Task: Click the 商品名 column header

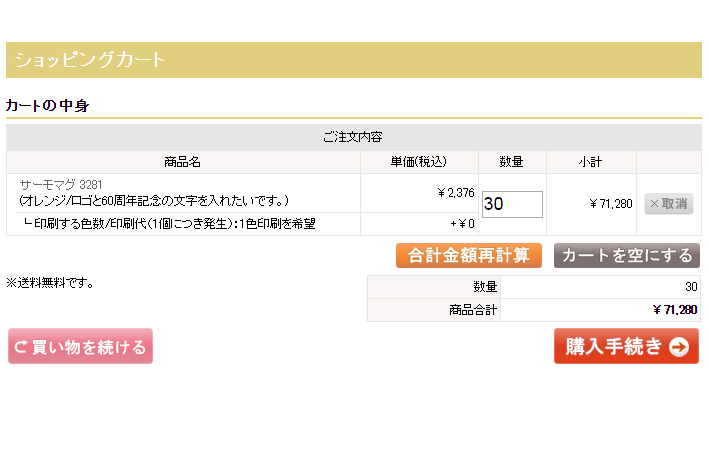Action: [183, 162]
